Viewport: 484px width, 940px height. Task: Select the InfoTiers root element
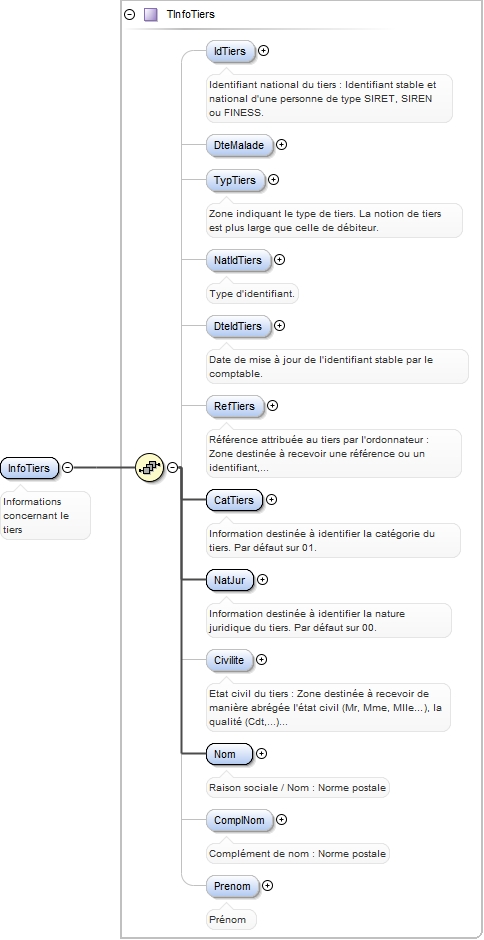tap(29, 468)
